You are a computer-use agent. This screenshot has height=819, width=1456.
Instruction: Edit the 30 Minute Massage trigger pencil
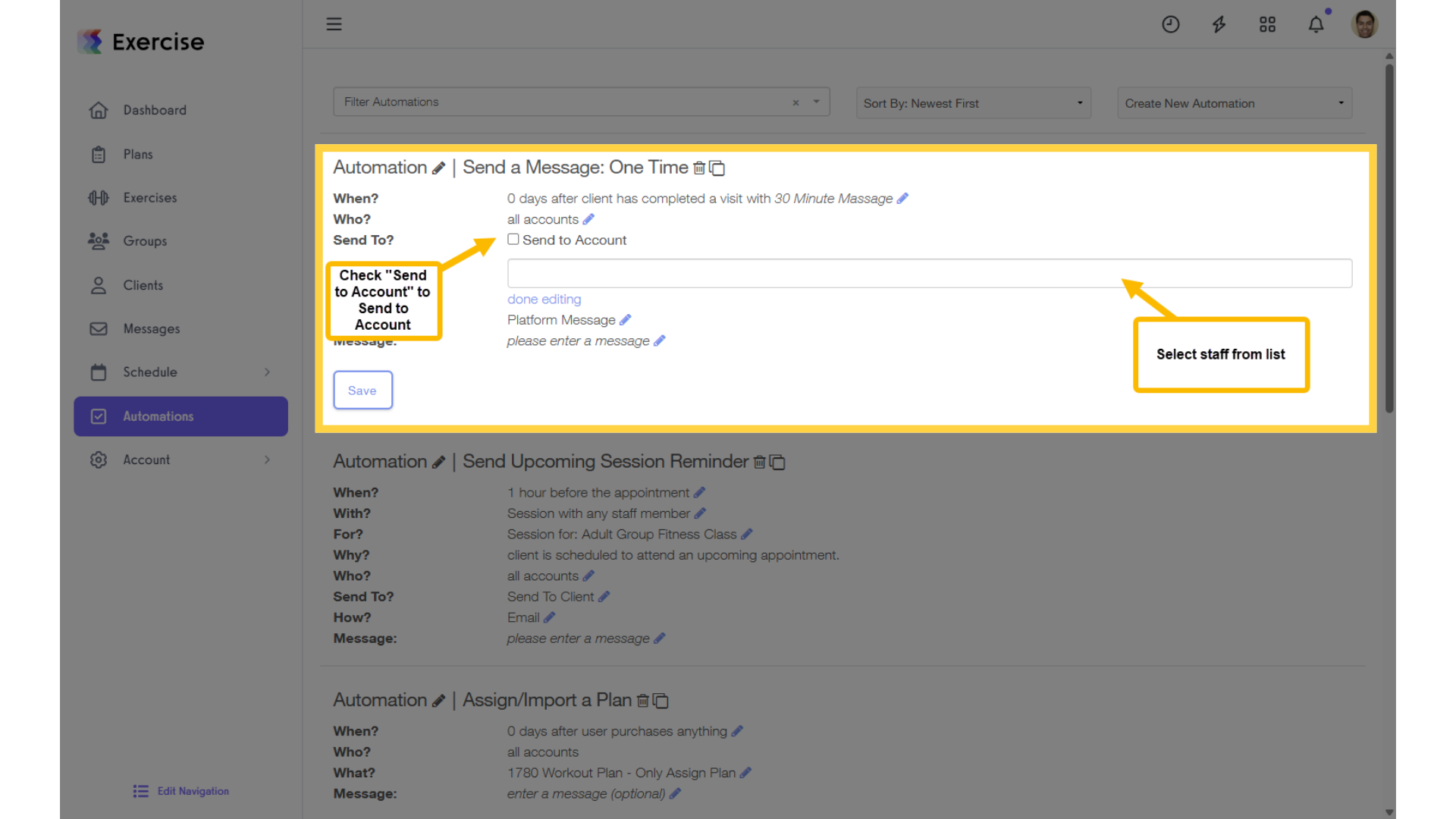tap(902, 198)
